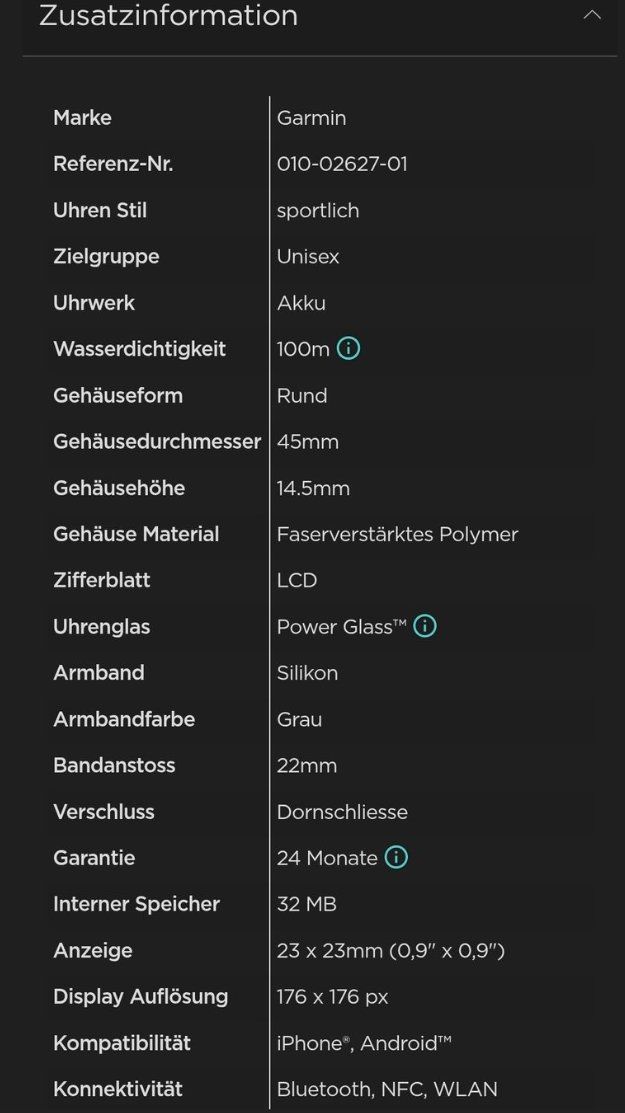The image size is (625, 1113).
Task: Click the Unisex Zielgruppe value
Action: click(308, 256)
